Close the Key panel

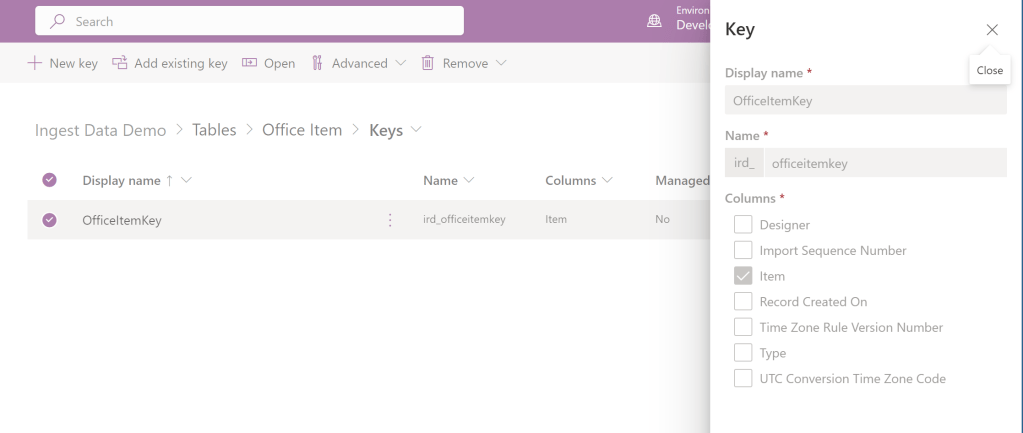pos(991,30)
